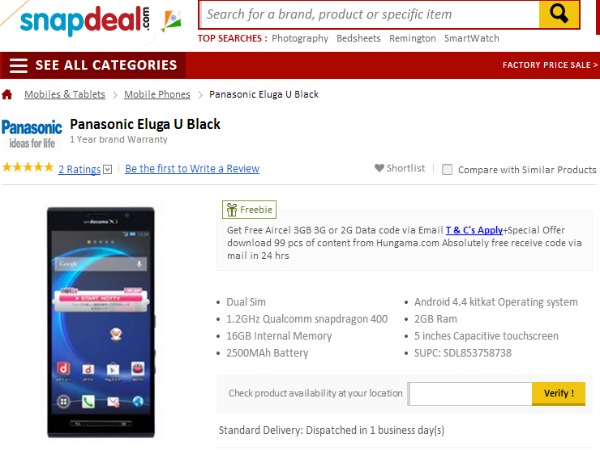600x450 pixels.
Task: Open the hamburger menu icon
Action: pyautogui.click(x=18, y=65)
